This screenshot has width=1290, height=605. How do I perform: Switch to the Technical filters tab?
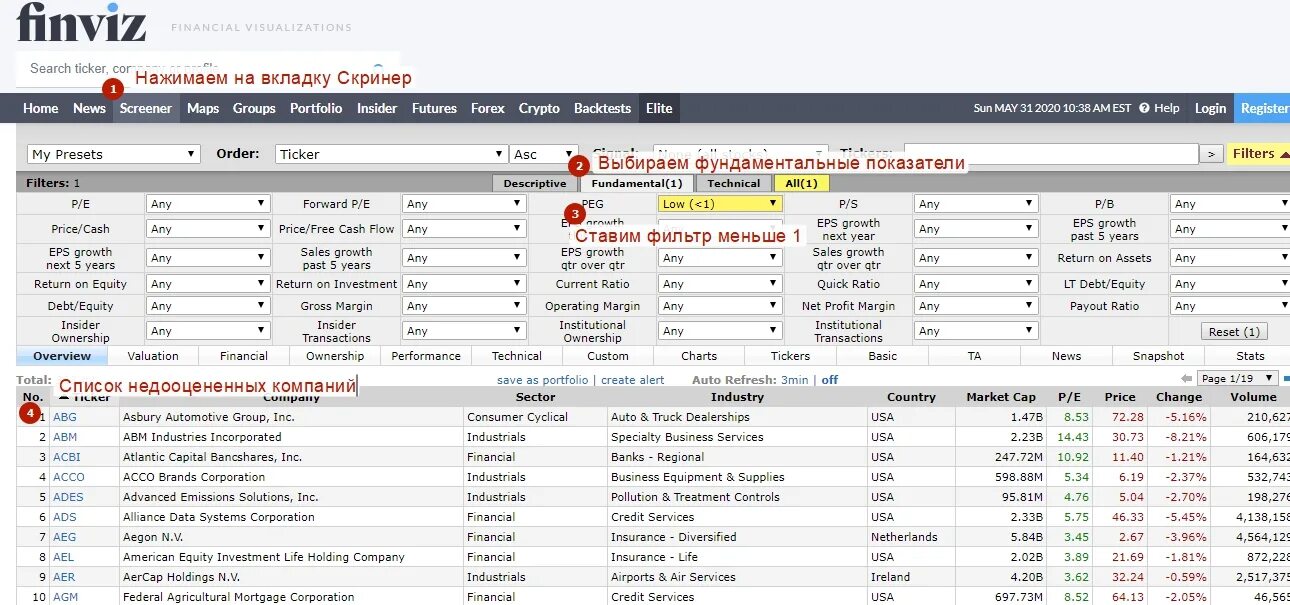pos(734,183)
